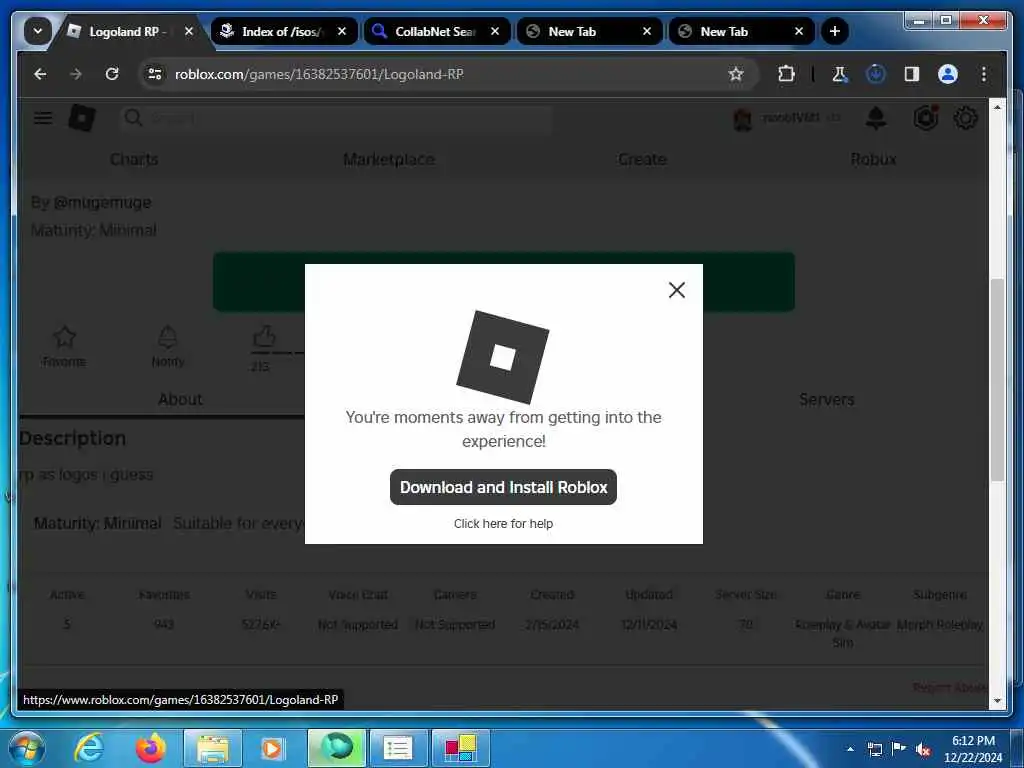1024x768 pixels.
Task: Close the Index of /isos tab
Action: [342, 31]
